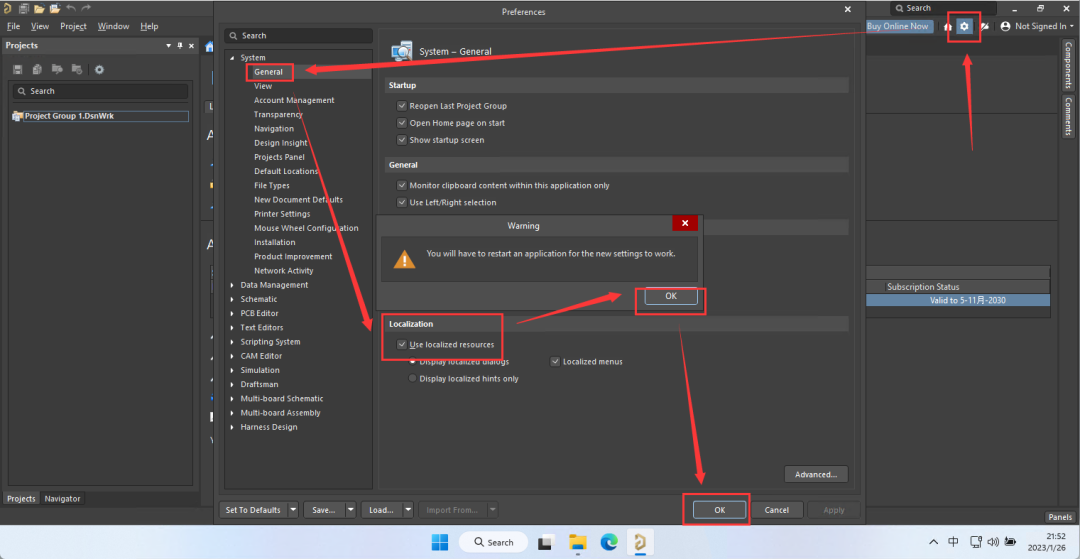Open Projects panel settings gear icon
Viewport: 1080px width, 559px height.
click(x=99, y=69)
